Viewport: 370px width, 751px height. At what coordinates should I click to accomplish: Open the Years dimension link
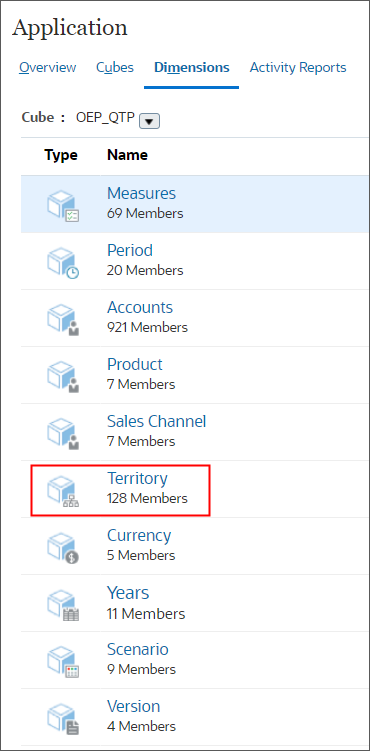(x=128, y=592)
